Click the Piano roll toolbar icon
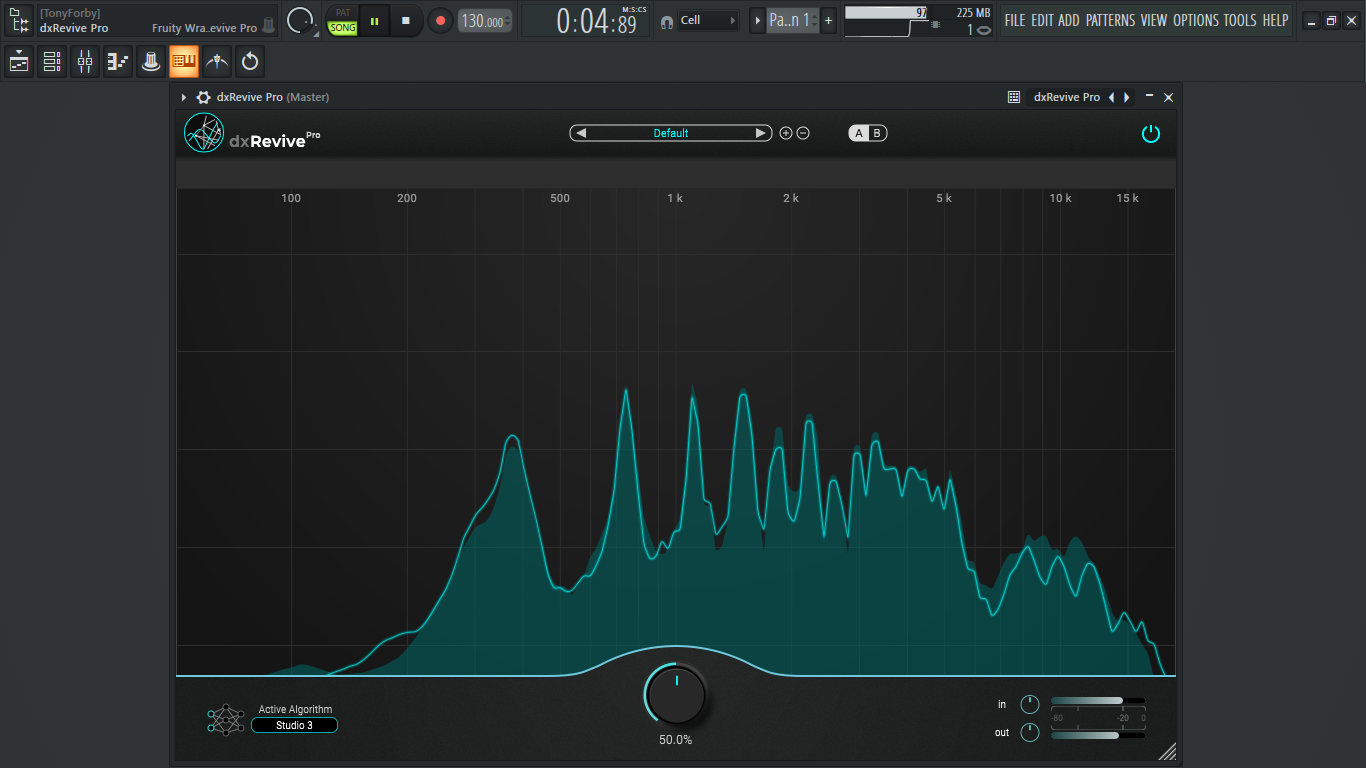Image resolution: width=1366 pixels, height=768 pixels. point(118,62)
